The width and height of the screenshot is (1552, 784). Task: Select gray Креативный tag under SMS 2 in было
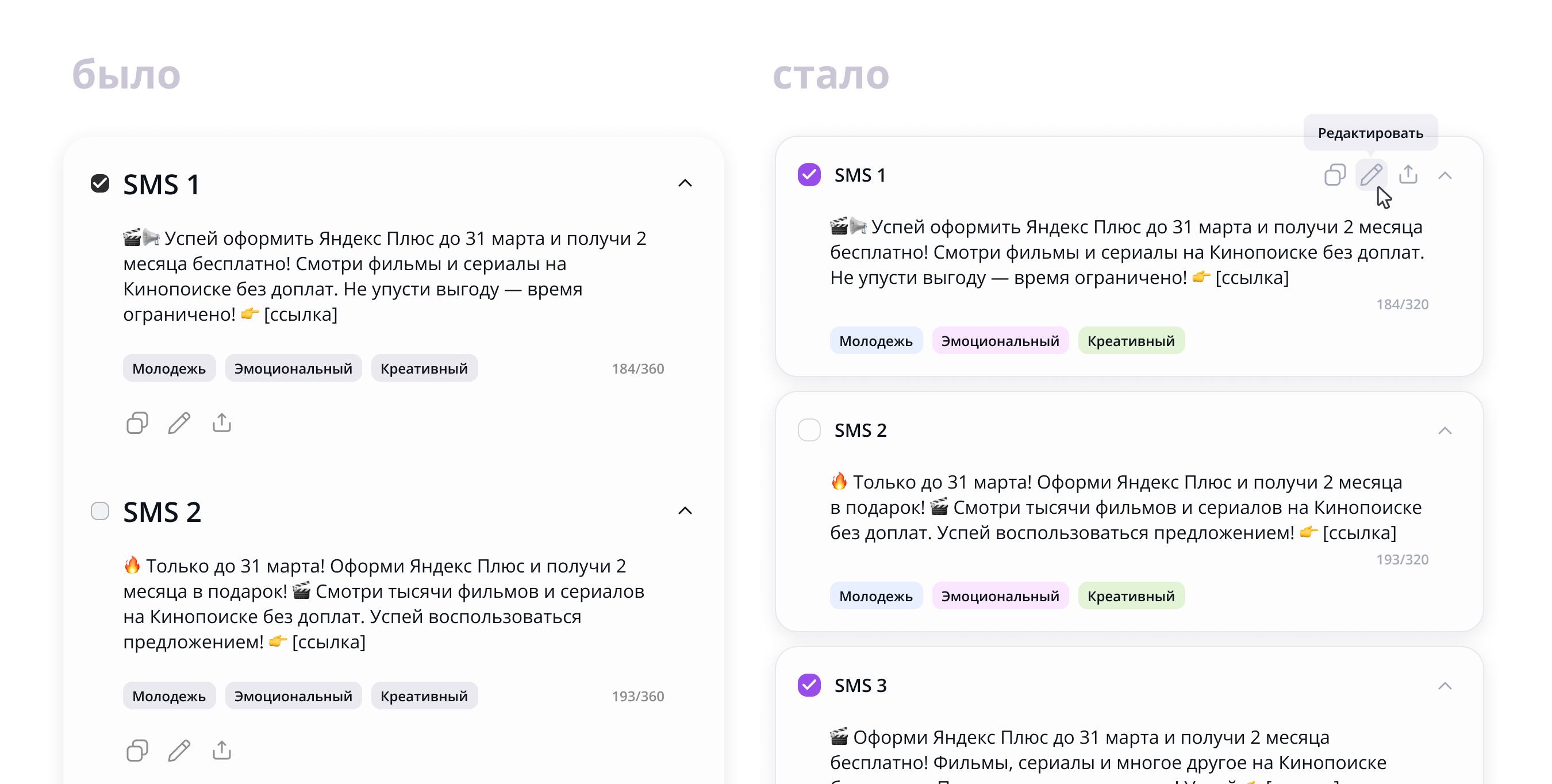pos(424,696)
